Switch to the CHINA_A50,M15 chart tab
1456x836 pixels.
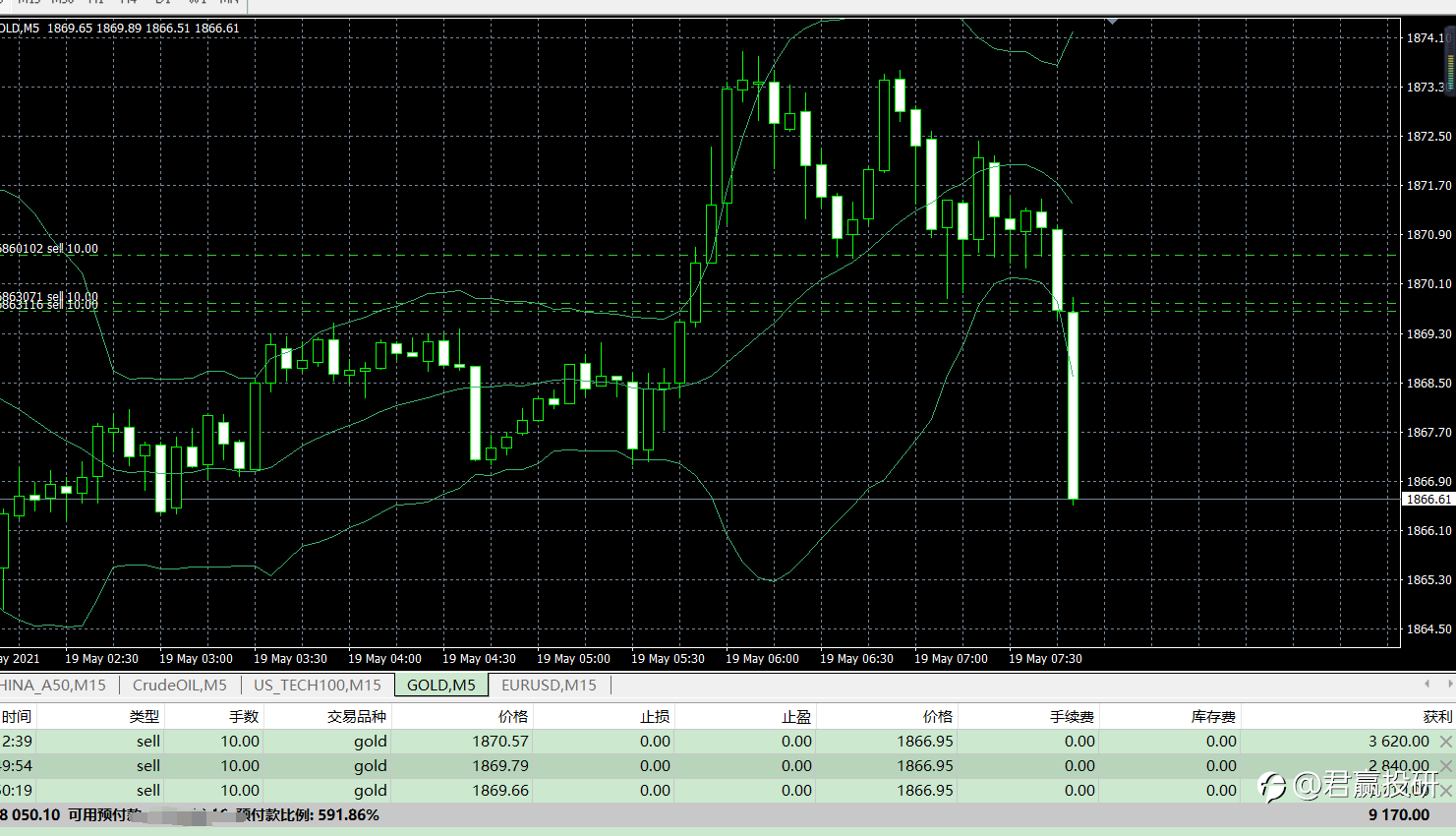point(53,685)
